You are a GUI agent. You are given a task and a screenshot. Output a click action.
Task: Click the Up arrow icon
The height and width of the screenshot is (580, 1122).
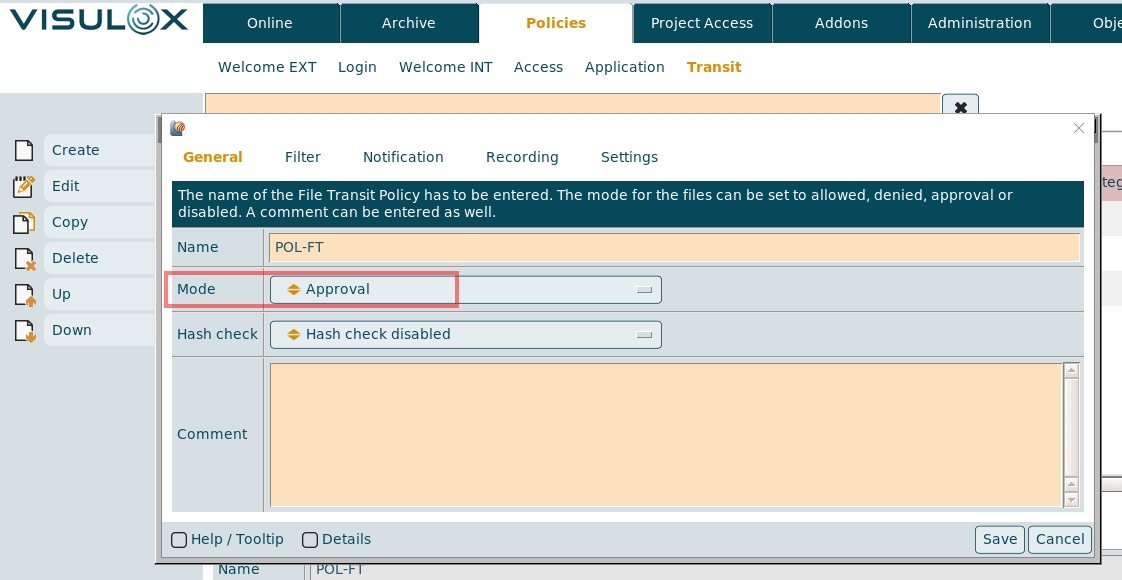pos(25,294)
